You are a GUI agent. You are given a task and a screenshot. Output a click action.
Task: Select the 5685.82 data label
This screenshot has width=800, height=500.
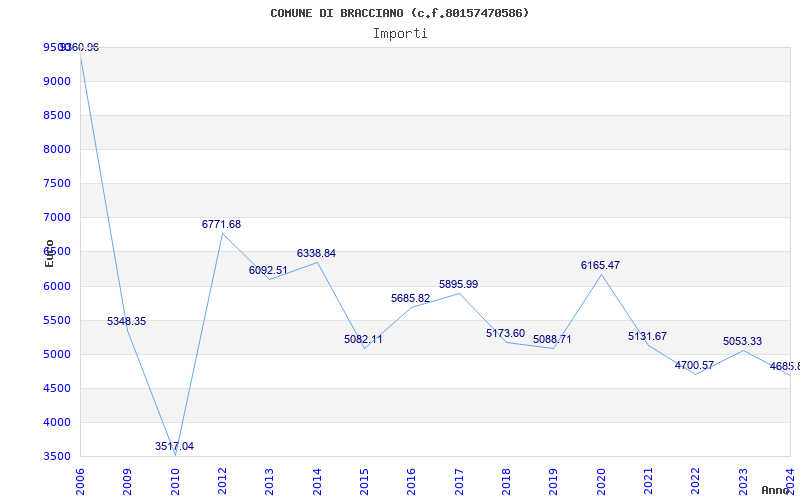pos(411,298)
